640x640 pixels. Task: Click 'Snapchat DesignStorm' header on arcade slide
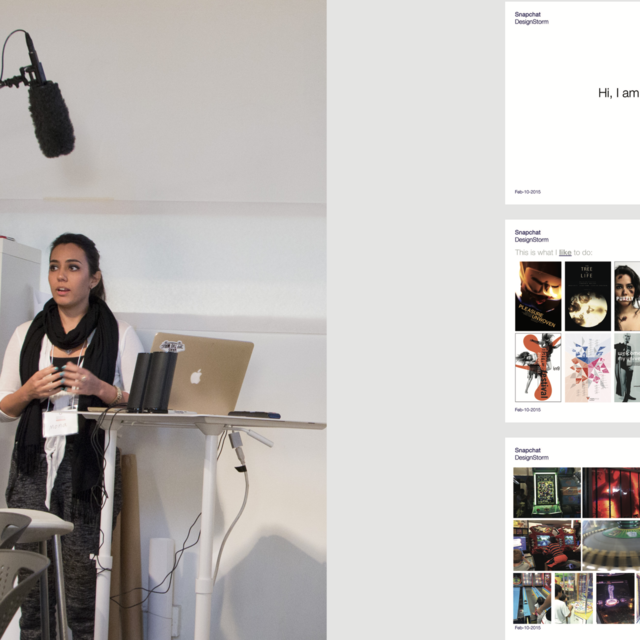531,454
